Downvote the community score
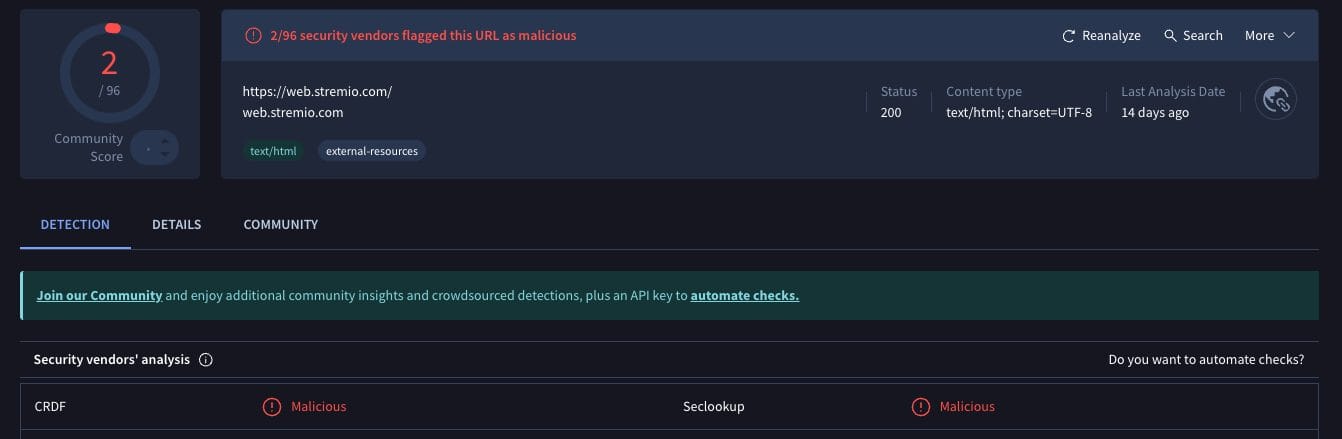The image size is (1342, 439). (163, 156)
